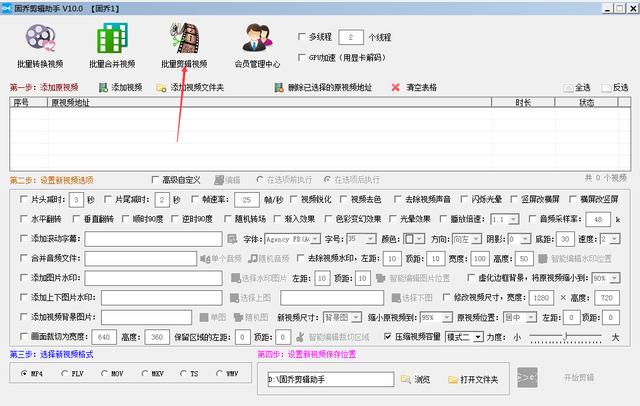Viewport: 640px width, 406px height.
Task: Click 智能编辑裁切区域 icon
Action: coord(300,337)
